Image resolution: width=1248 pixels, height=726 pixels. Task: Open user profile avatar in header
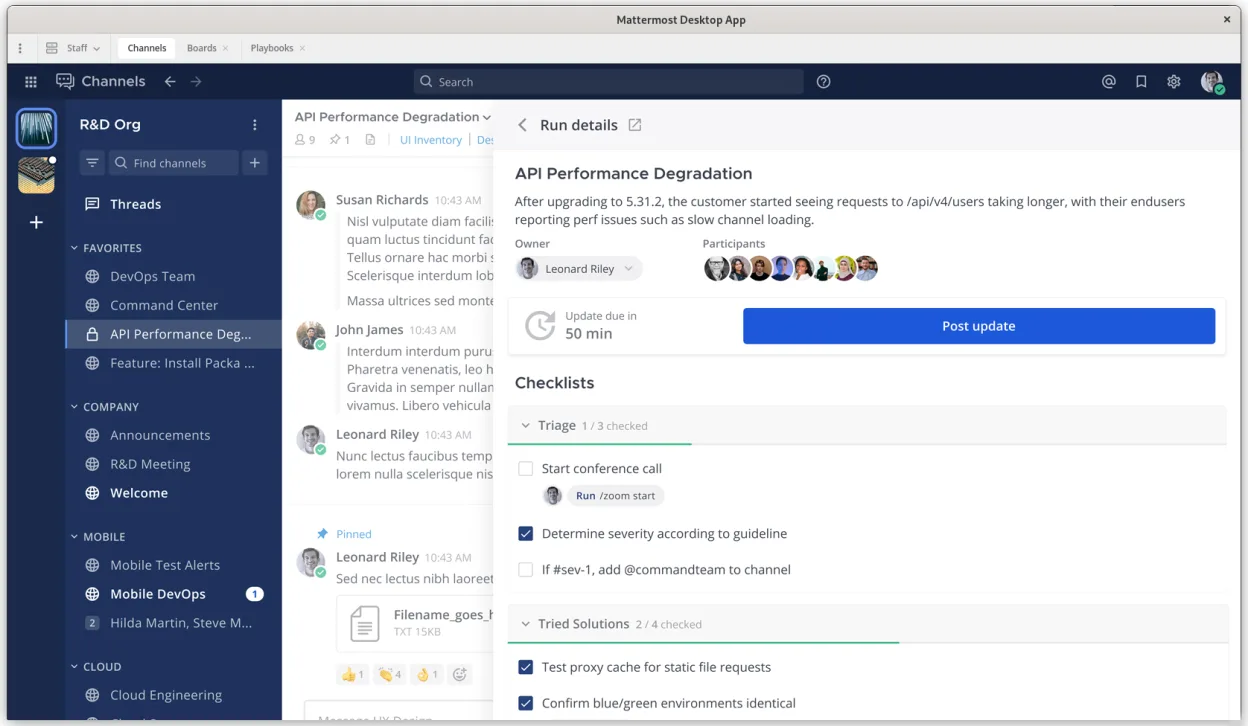[x=1212, y=82]
